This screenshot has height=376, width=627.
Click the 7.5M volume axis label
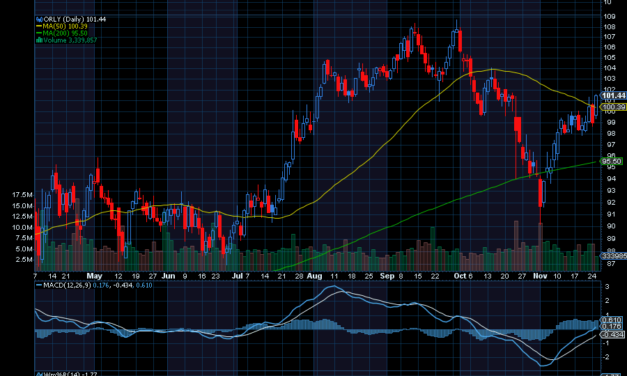pyautogui.click(x=24, y=238)
